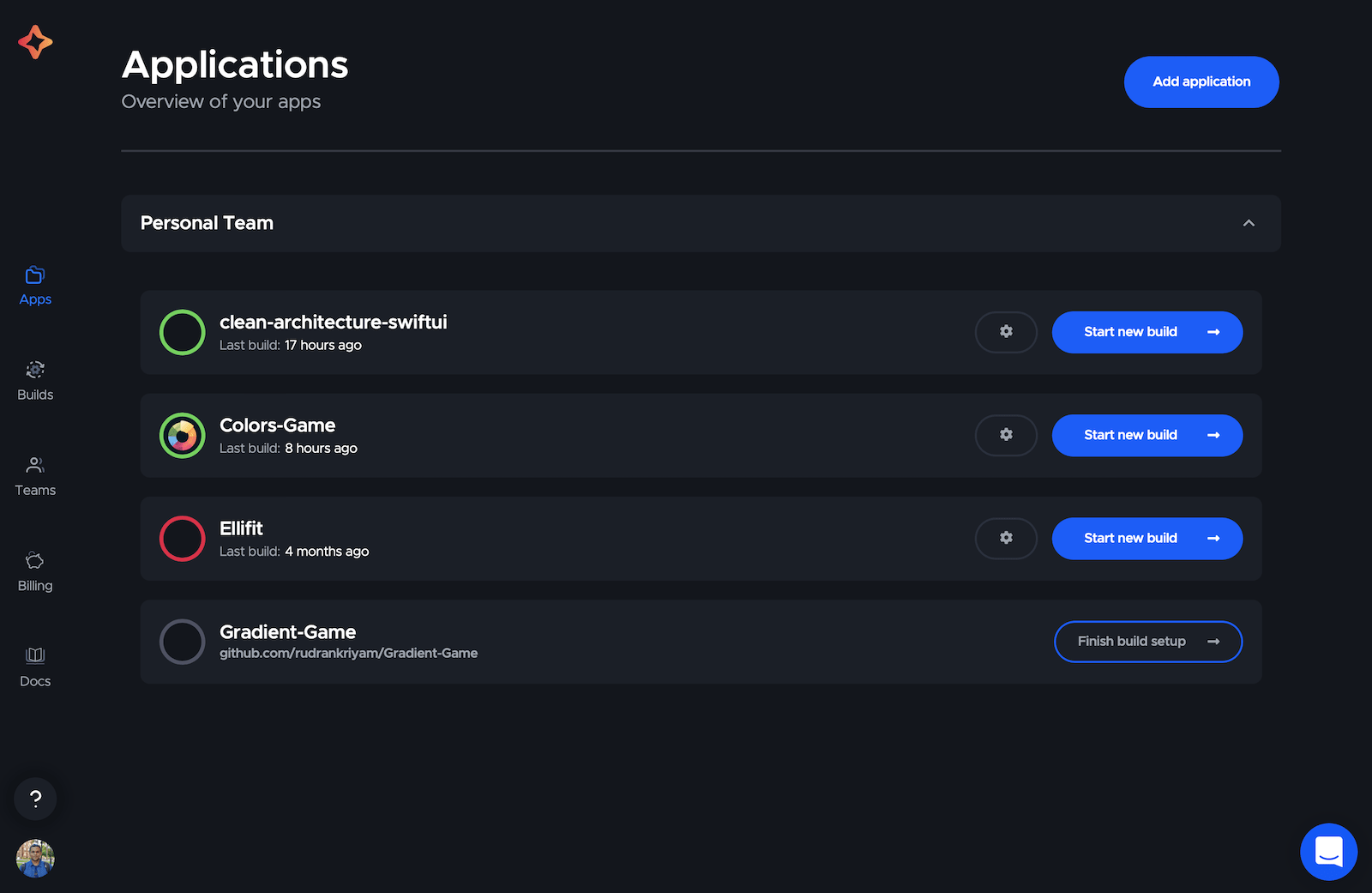
Task: Click the Add application button
Action: 1201,81
